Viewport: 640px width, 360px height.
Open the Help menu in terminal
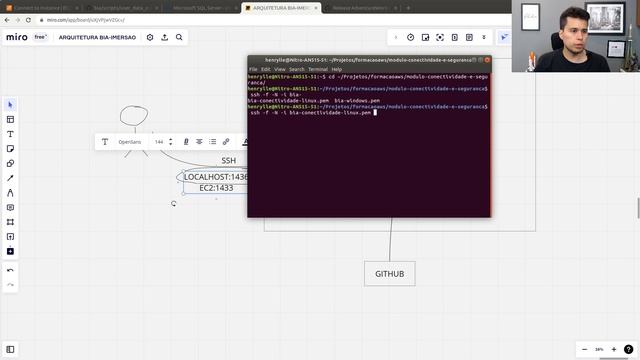point(337,69)
